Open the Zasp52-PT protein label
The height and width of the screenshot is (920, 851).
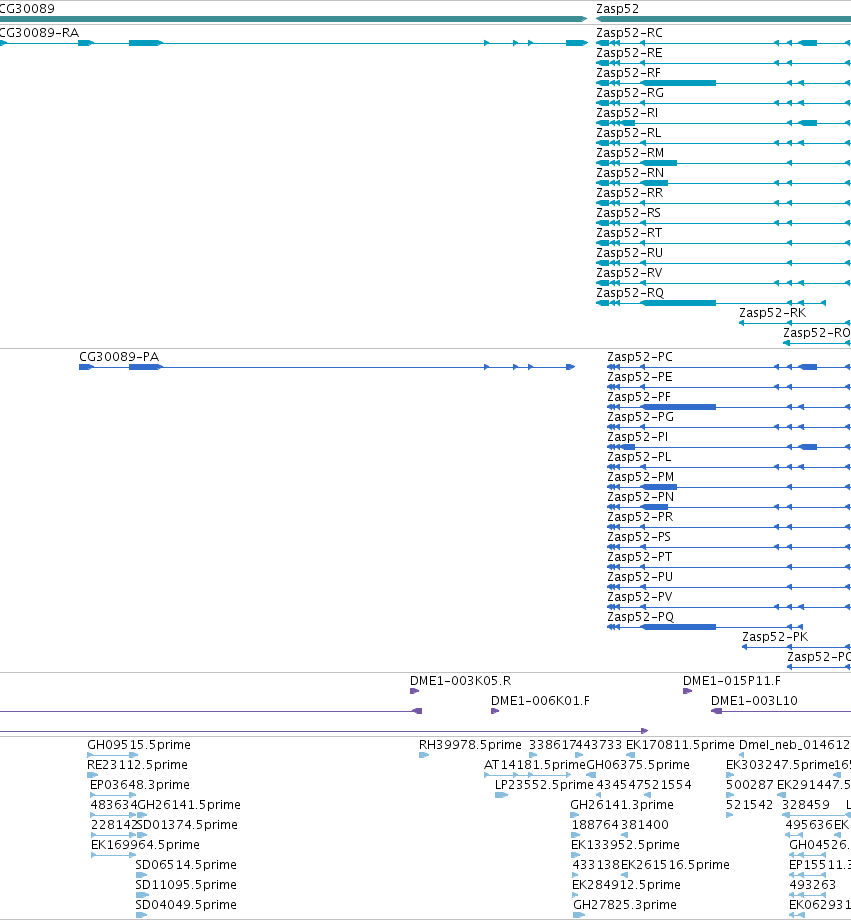point(639,557)
